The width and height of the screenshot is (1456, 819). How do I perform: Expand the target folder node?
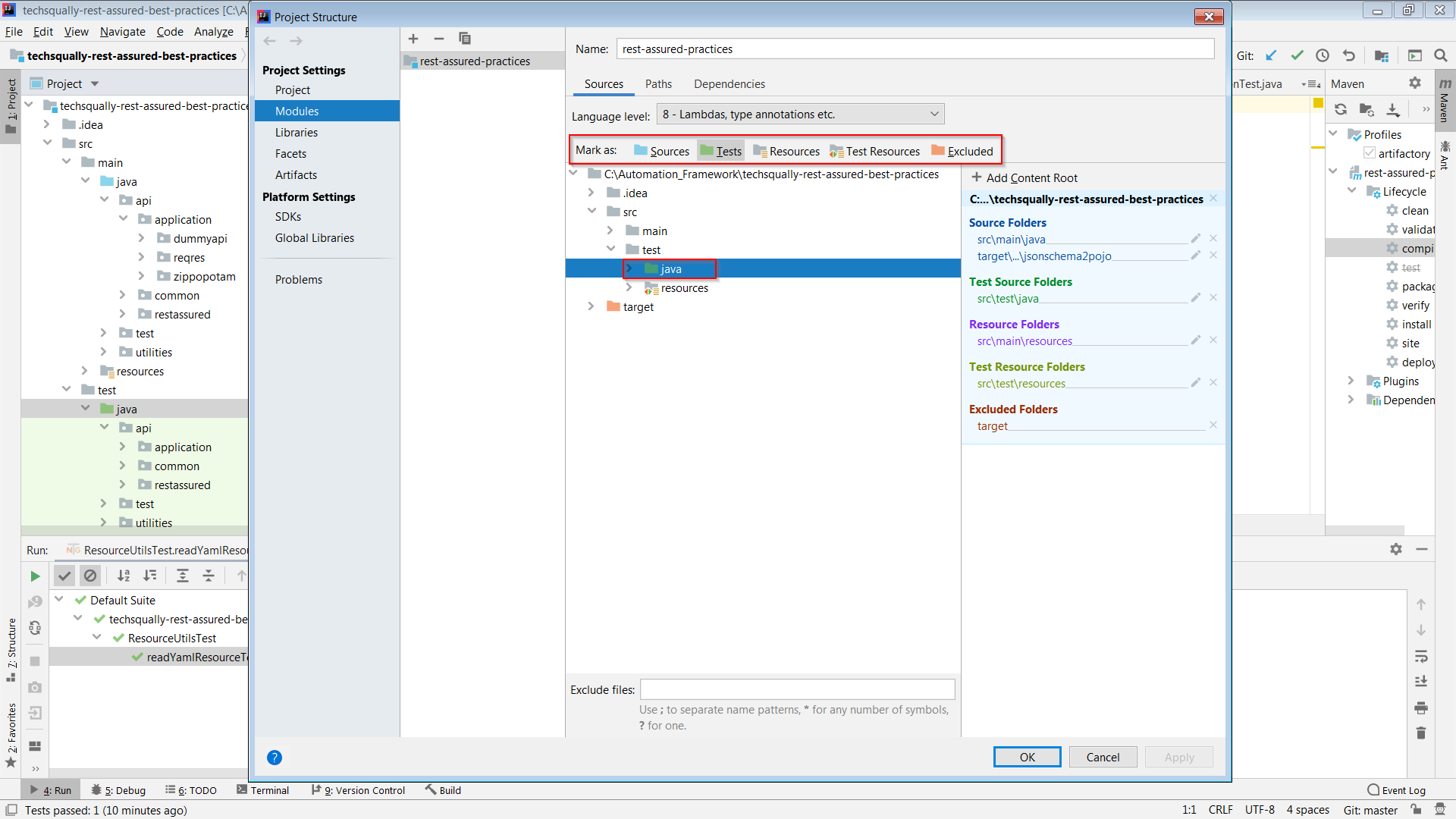tap(591, 306)
